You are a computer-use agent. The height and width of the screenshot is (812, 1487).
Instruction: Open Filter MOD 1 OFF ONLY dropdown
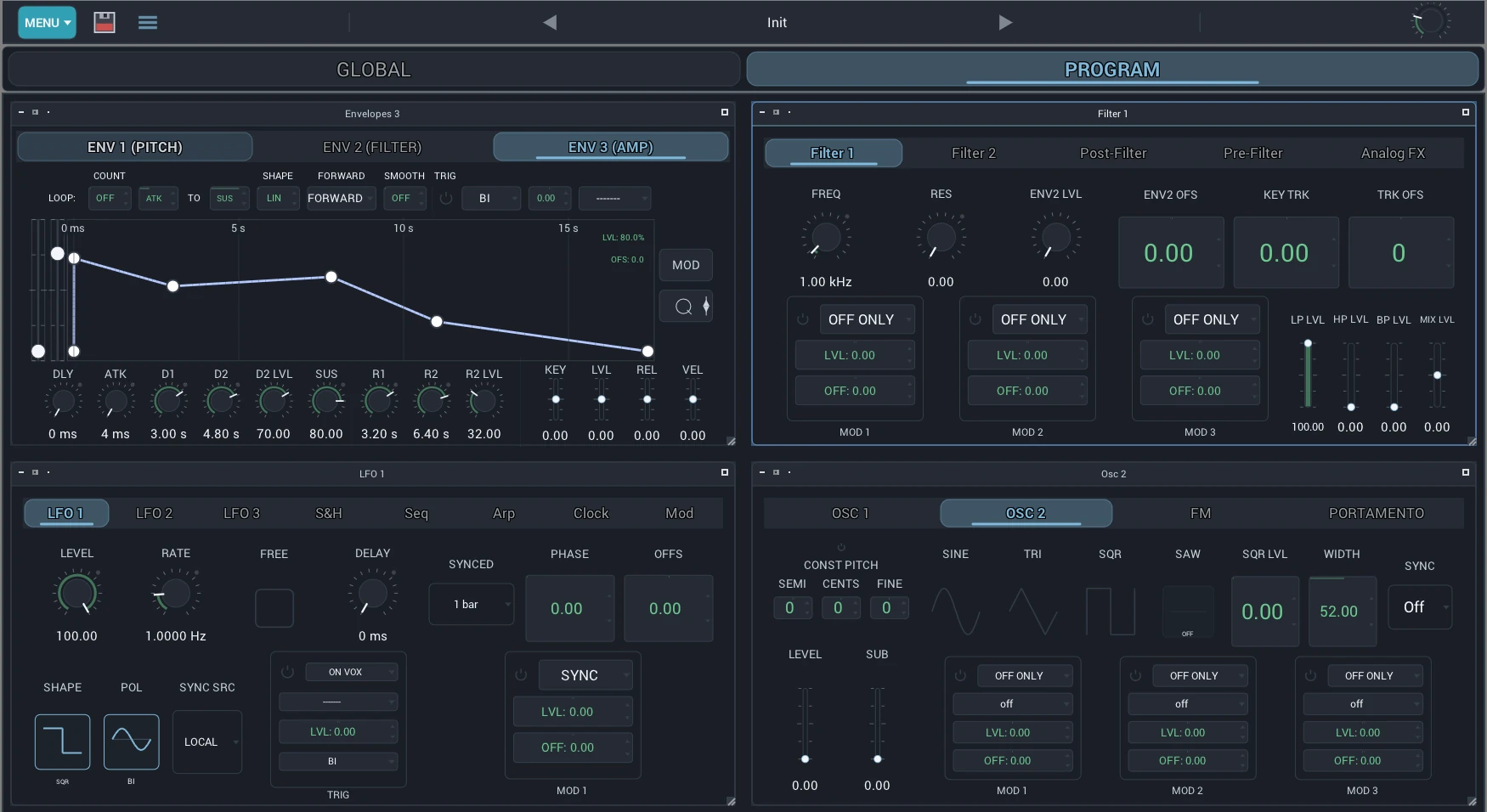point(867,319)
